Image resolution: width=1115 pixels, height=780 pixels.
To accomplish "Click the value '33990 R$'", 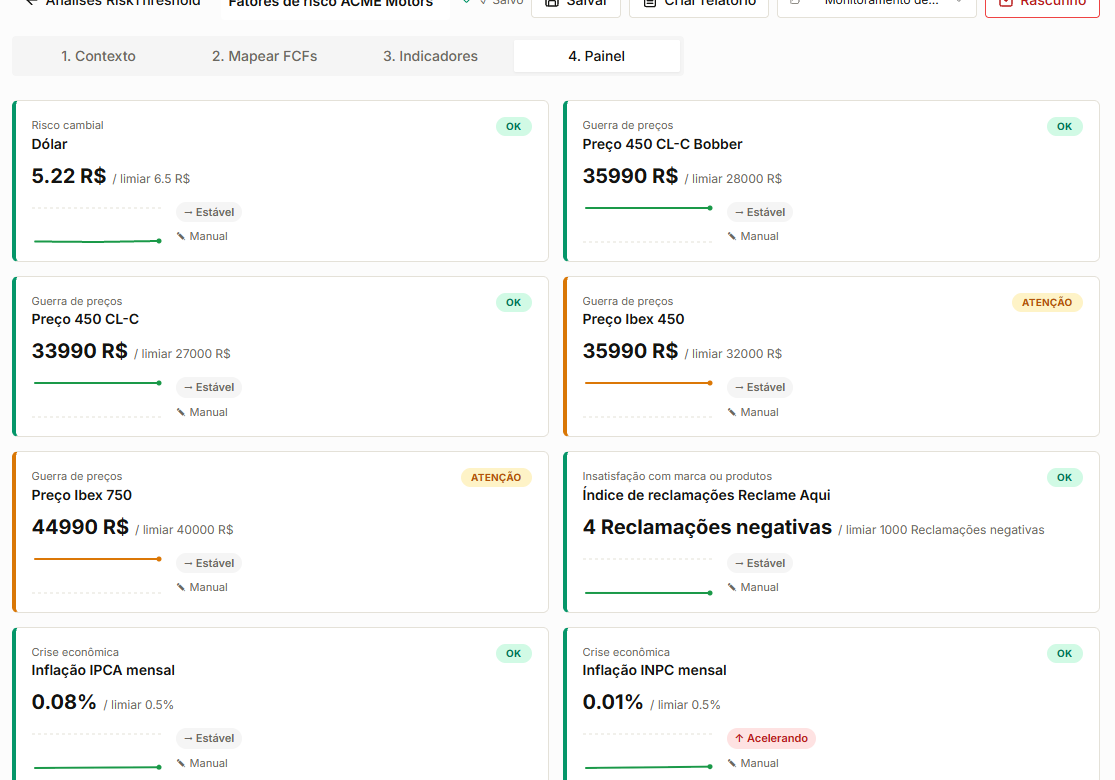I will 80,351.
